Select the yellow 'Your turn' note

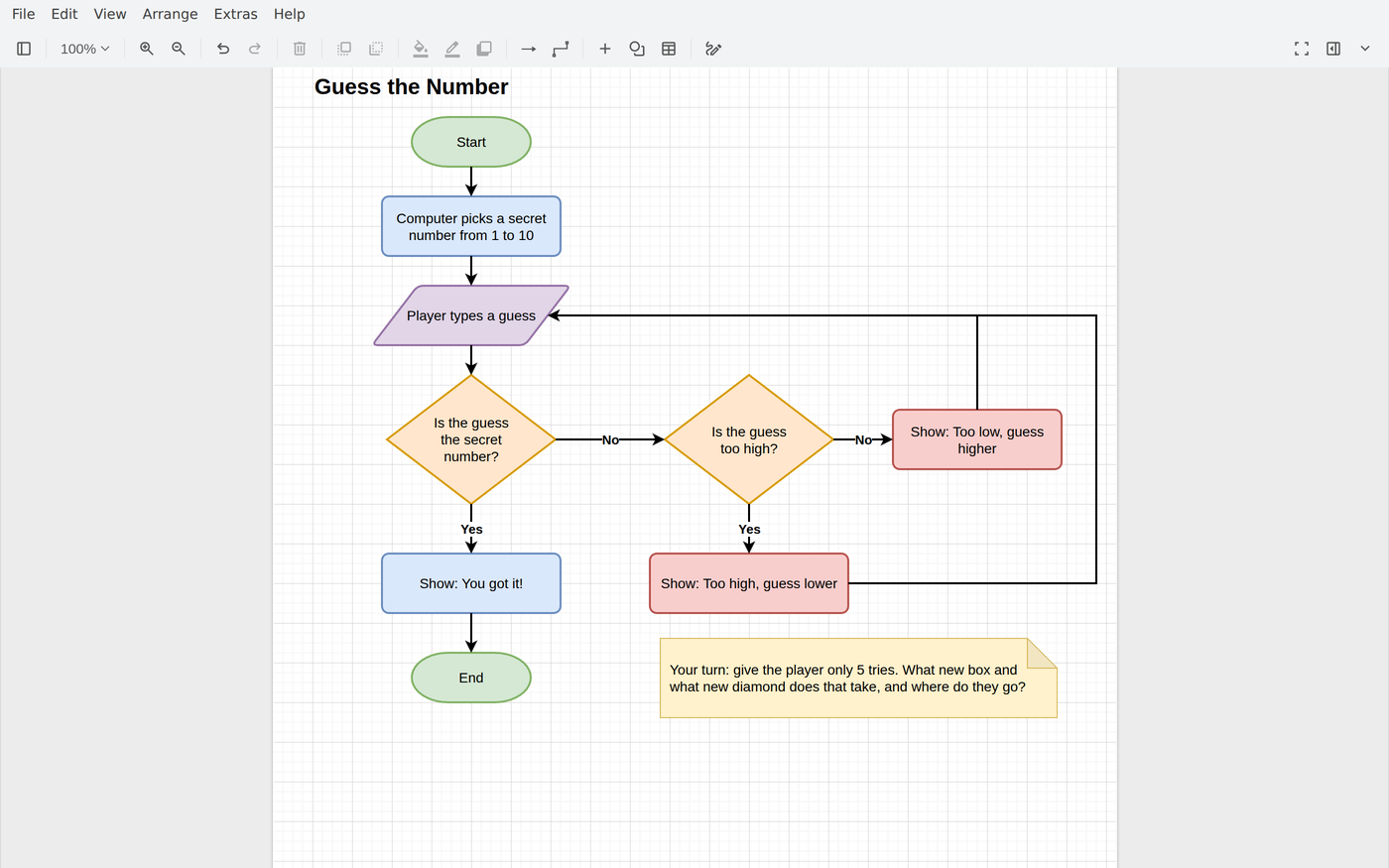(858, 678)
